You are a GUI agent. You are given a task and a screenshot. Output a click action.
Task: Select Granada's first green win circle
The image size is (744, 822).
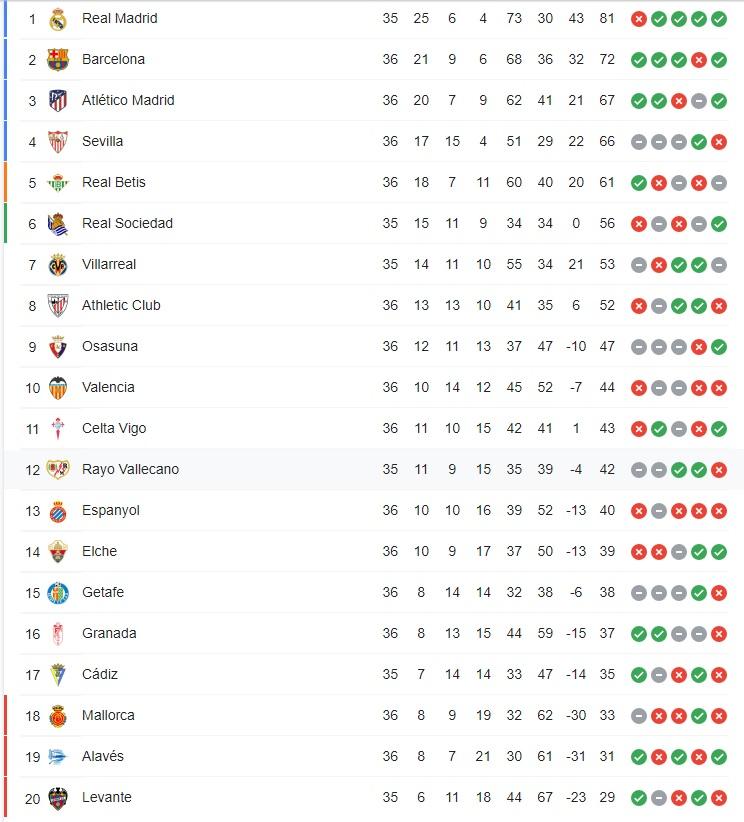click(637, 633)
